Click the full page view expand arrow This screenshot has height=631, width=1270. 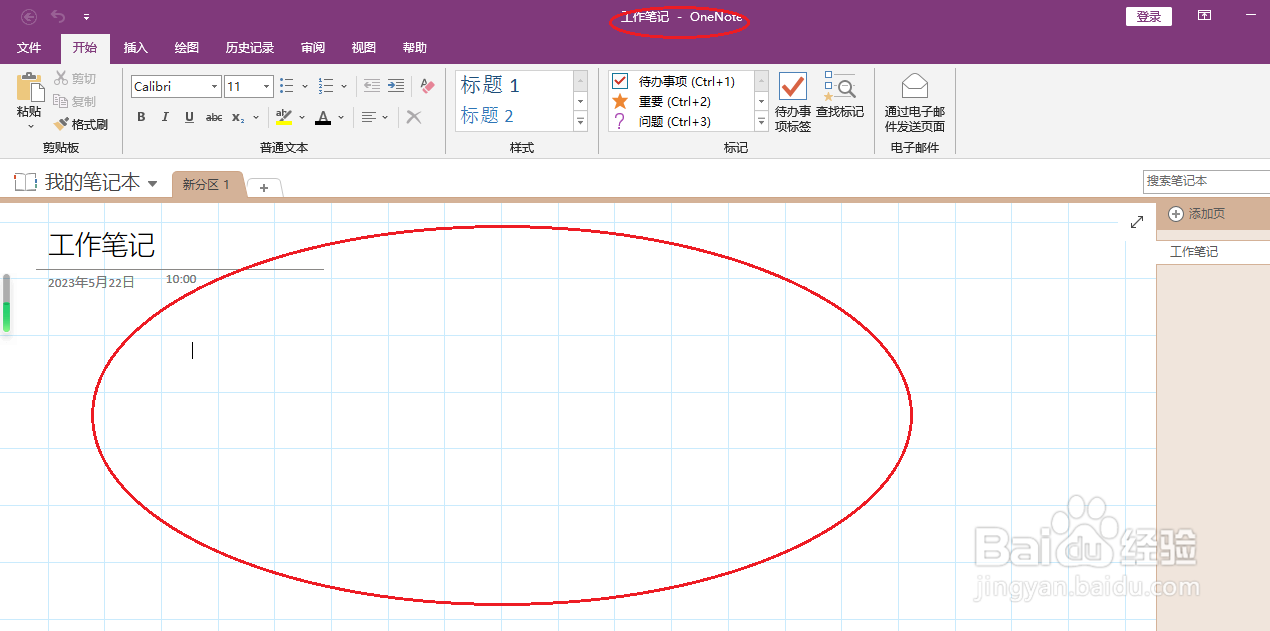pos(1137,222)
